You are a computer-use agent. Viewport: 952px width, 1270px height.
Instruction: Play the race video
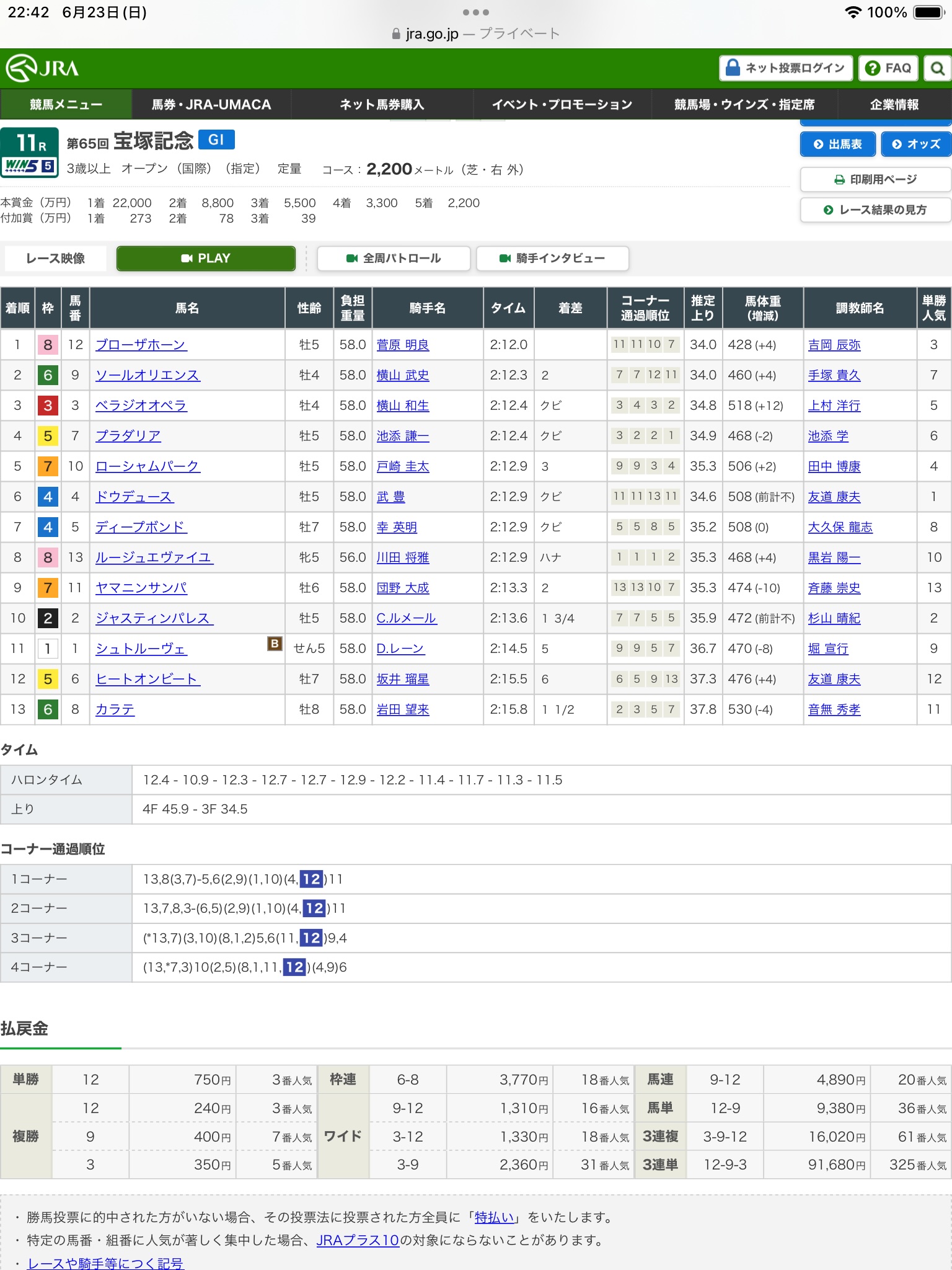(x=206, y=258)
